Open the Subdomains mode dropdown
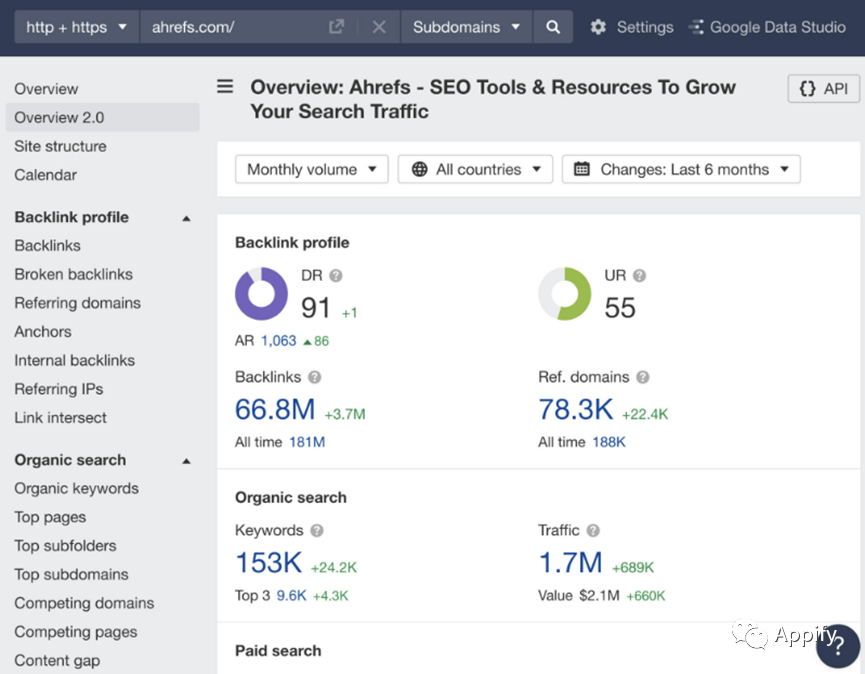 (466, 27)
